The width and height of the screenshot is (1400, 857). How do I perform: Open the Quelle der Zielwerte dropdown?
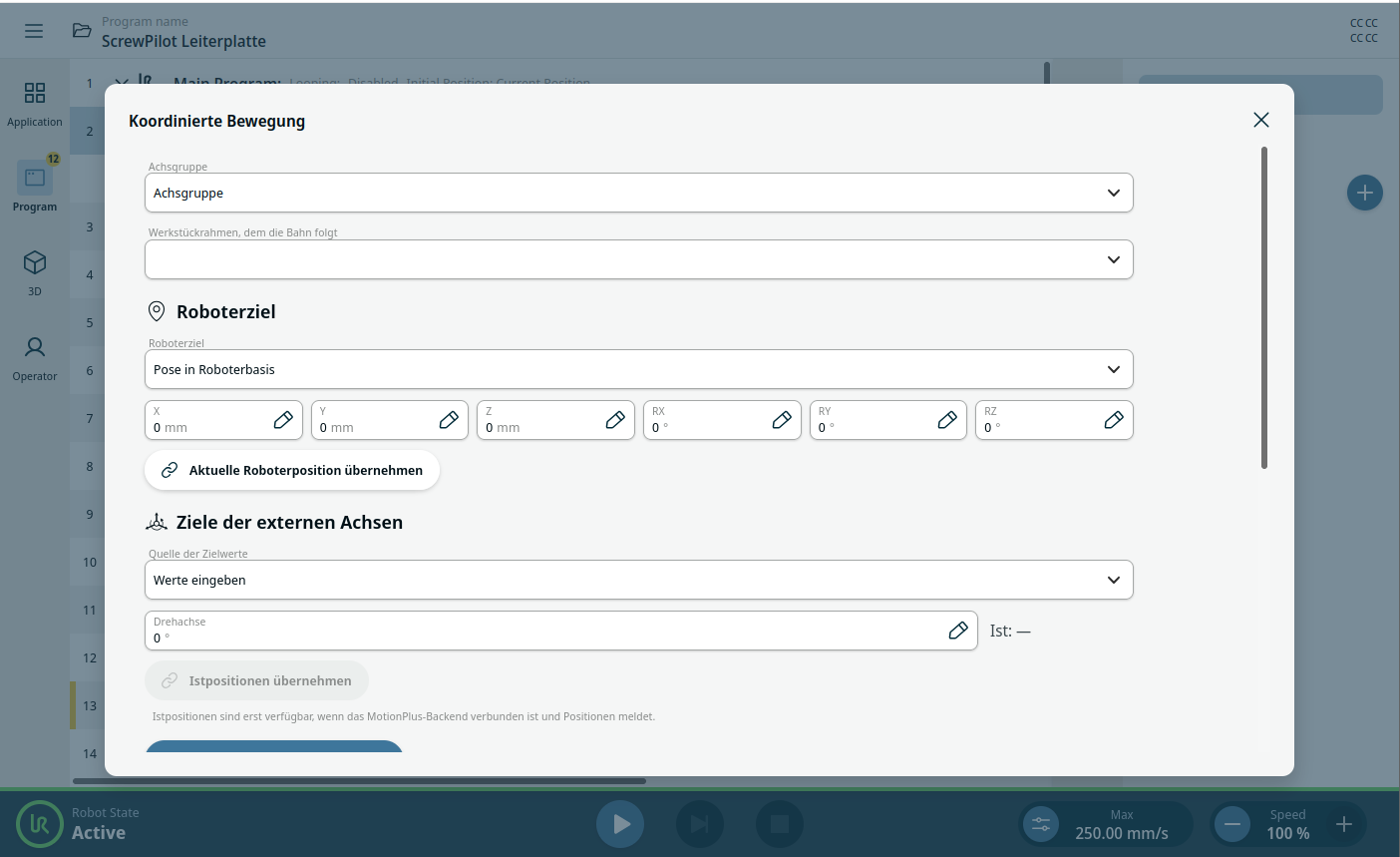click(639, 580)
